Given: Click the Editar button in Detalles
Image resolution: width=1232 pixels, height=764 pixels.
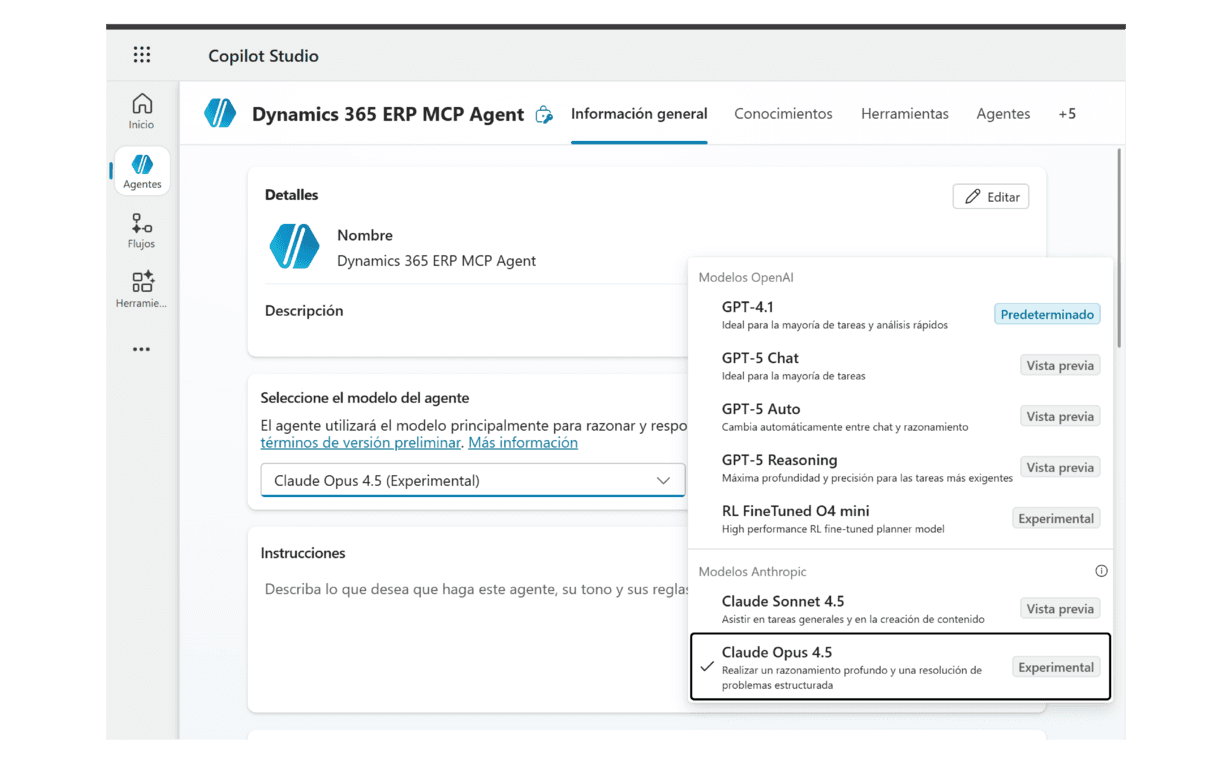Looking at the screenshot, I should coord(990,197).
